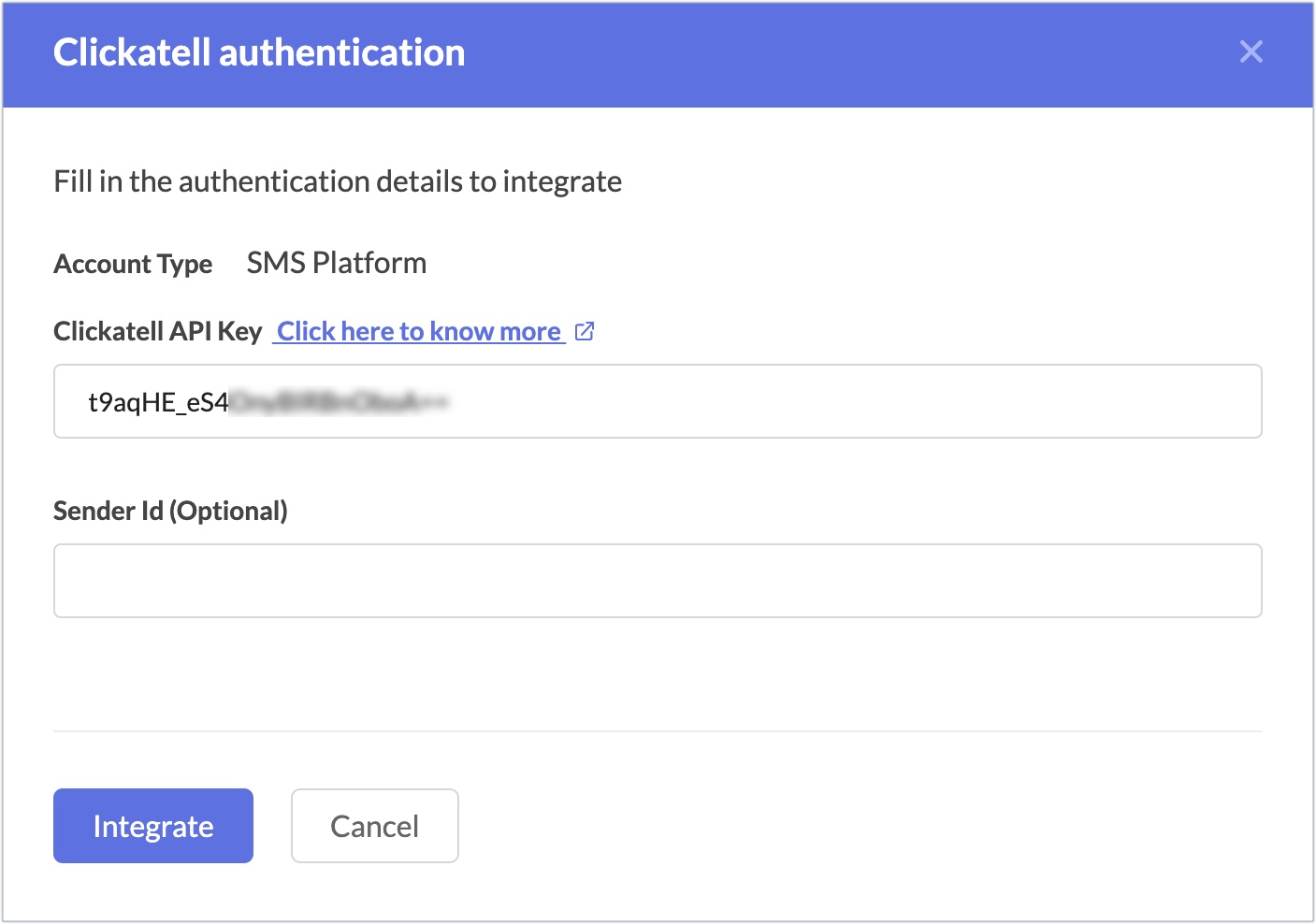1316x924 pixels.
Task: Click the 'Clickatell API Key' label
Action: point(158,331)
